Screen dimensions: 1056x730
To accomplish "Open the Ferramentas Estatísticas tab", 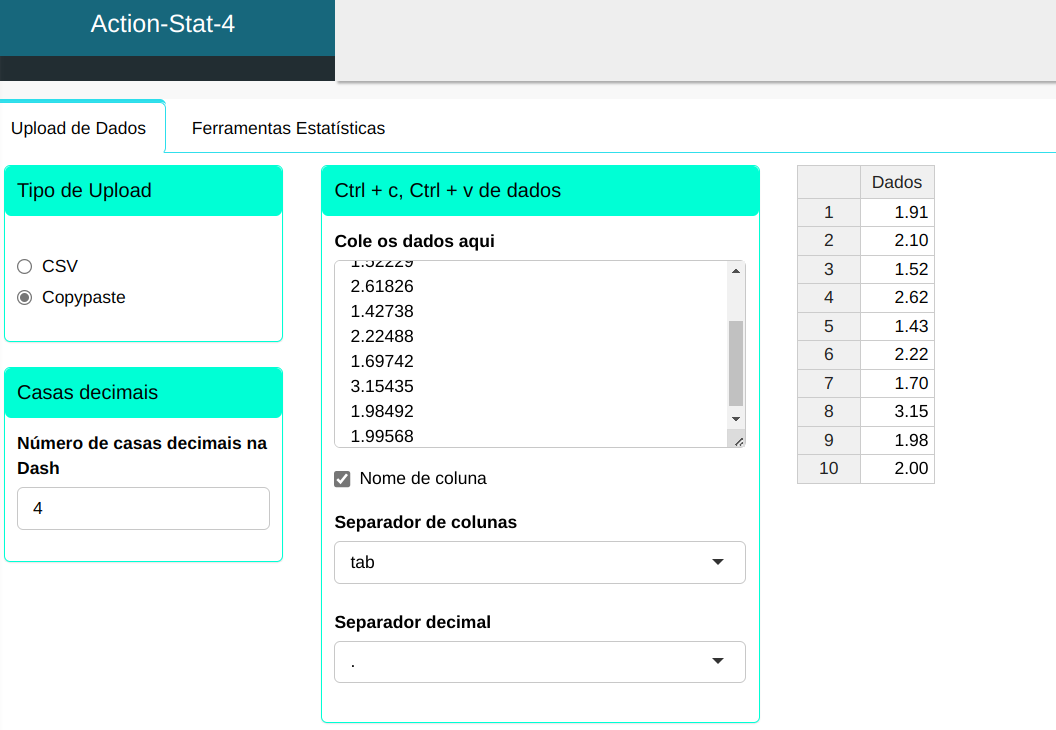I will [288, 128].
